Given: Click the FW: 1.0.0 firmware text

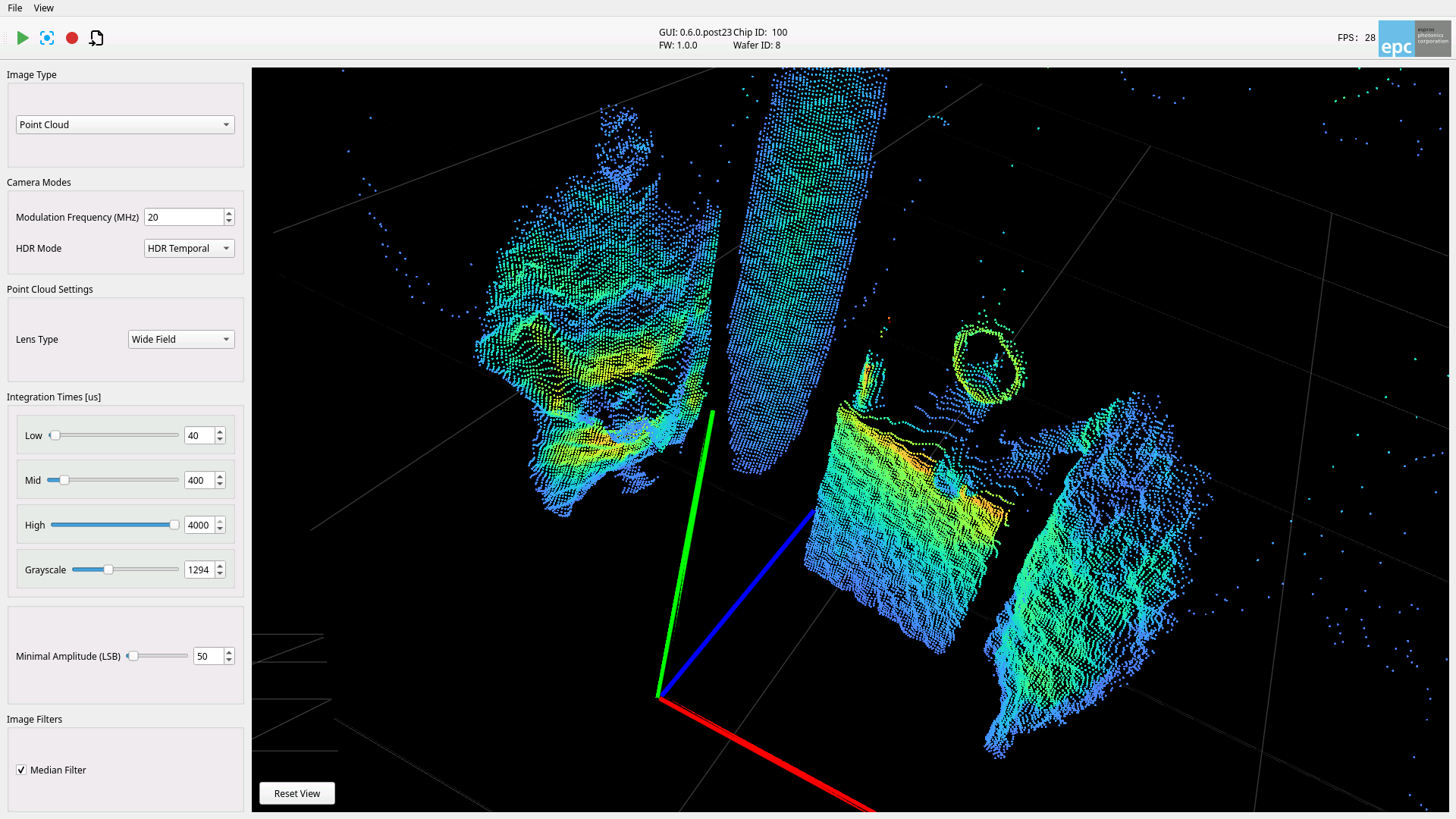Looking at the screenshot, I should 678,45.
